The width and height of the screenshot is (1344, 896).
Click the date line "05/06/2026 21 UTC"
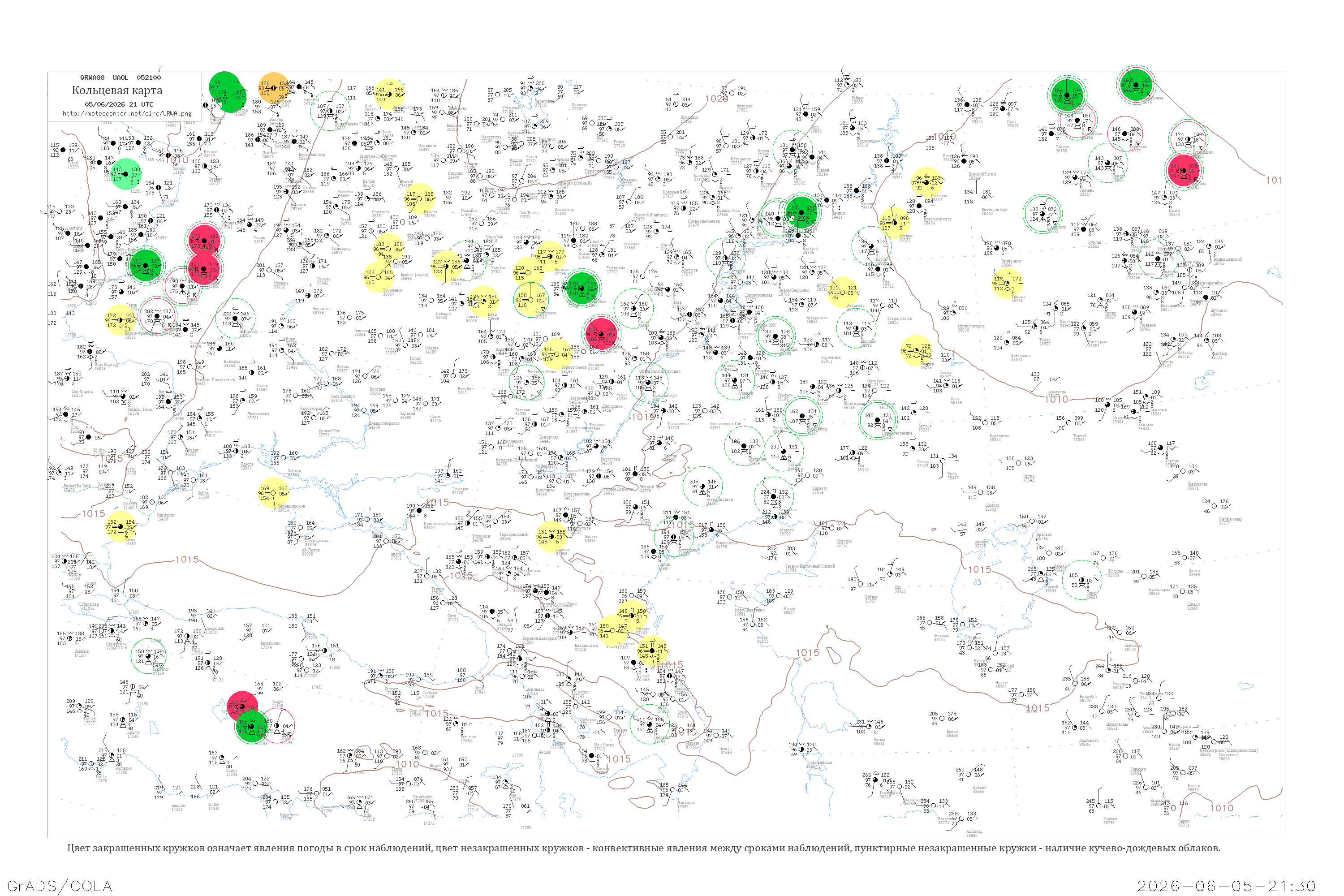click(x=119, y=104)
